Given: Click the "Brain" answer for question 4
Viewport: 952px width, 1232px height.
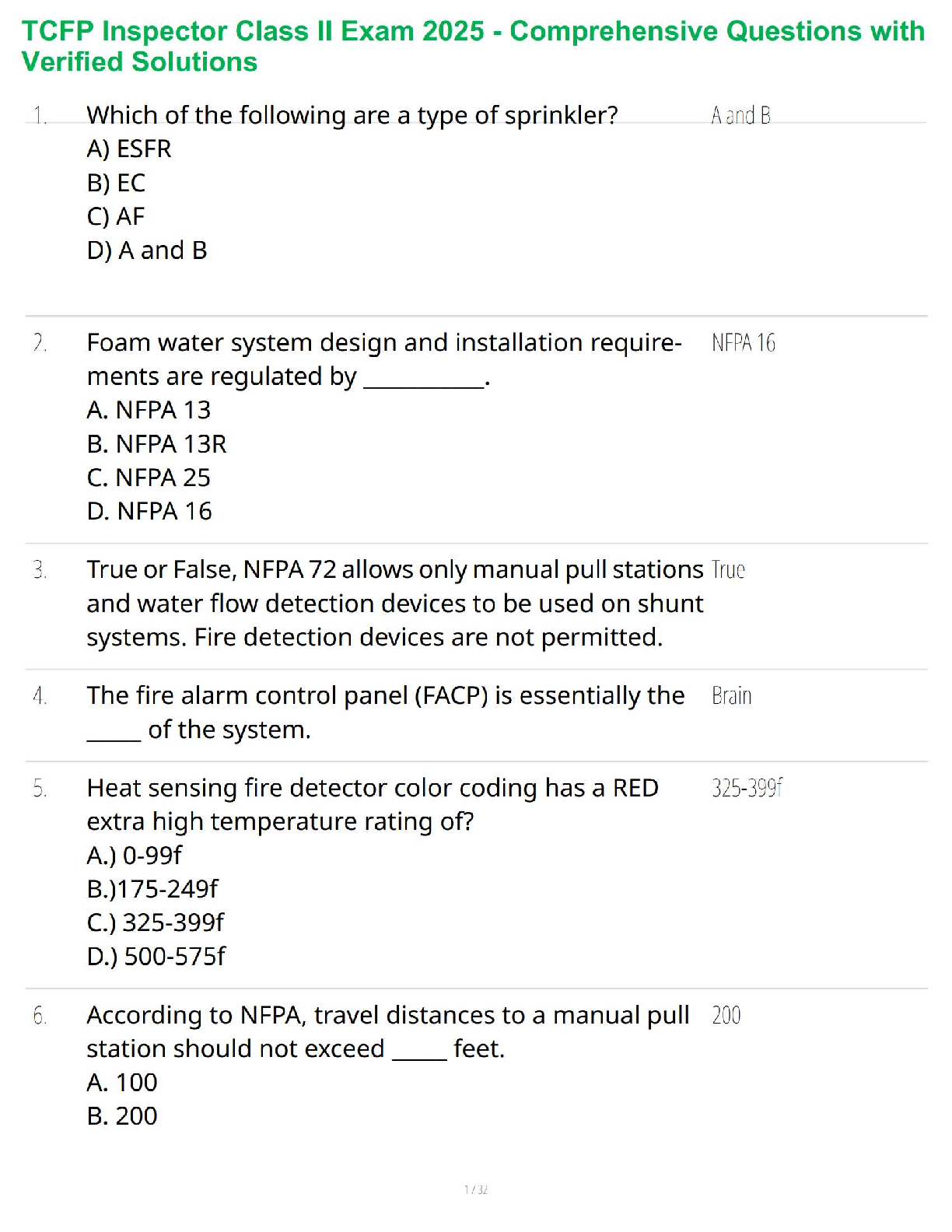Looking at the screenshot, I should pyautogui.click(x=731, y=695).
